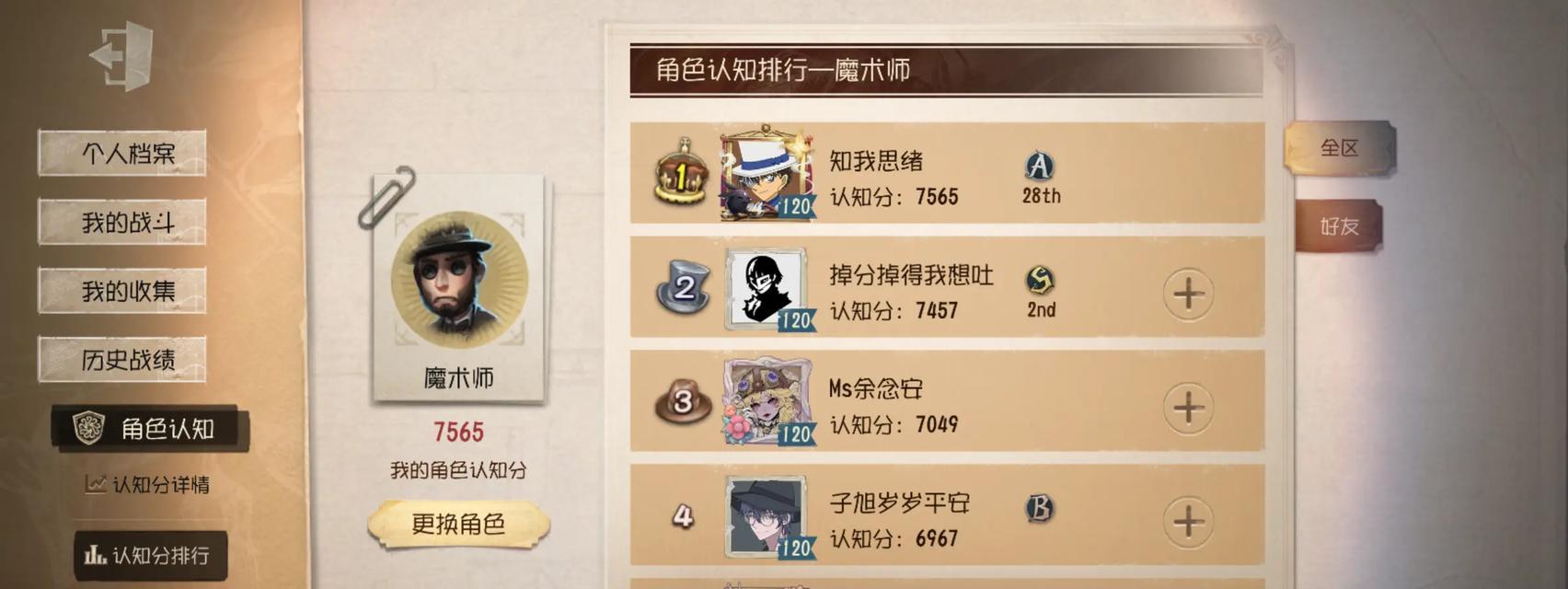Open the rank 1 player 知我思绪 avatar
Screen dimensions: 1568x589
pos(766,174)
